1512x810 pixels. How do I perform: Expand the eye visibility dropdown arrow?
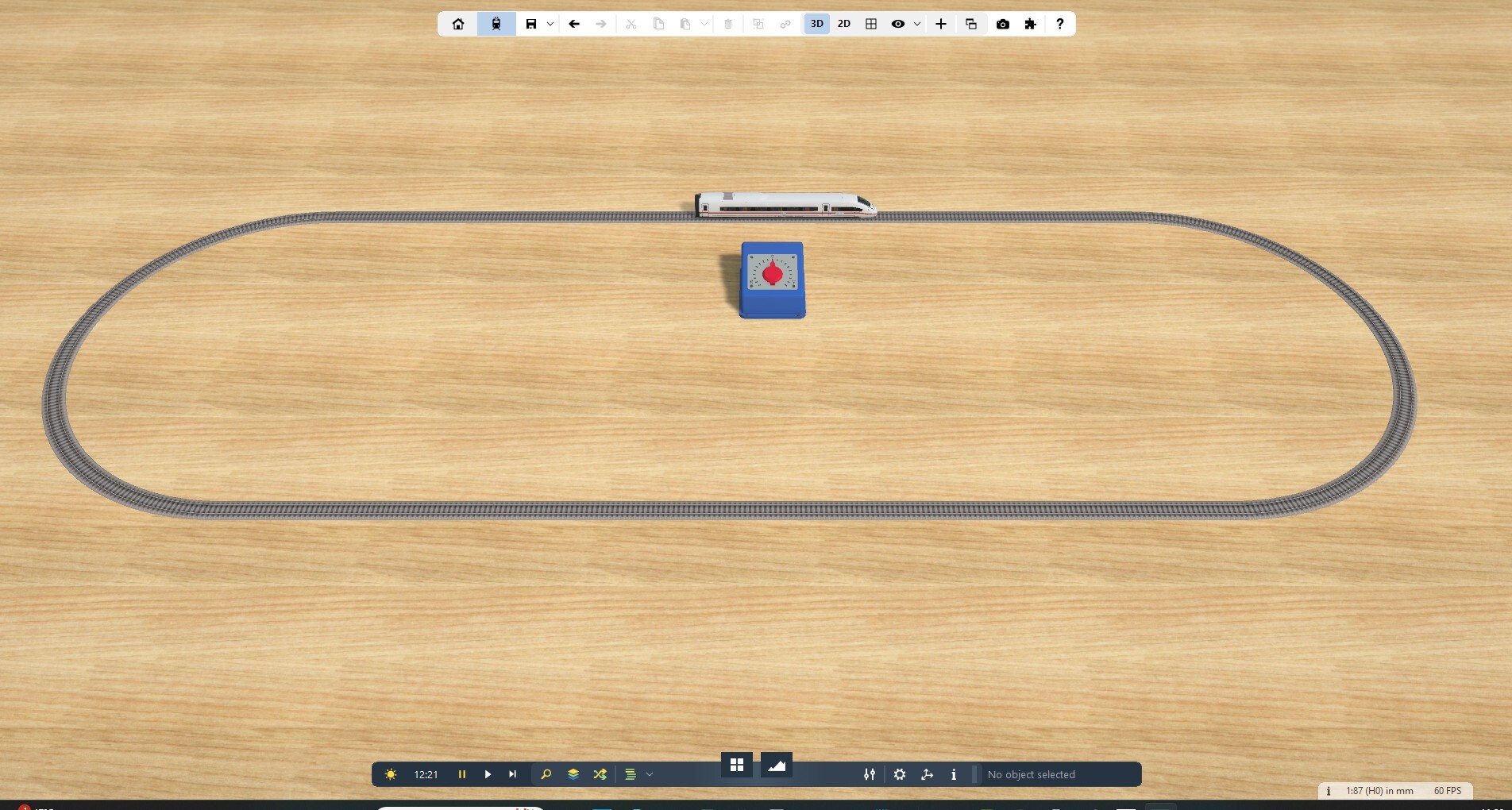point(917,24)
